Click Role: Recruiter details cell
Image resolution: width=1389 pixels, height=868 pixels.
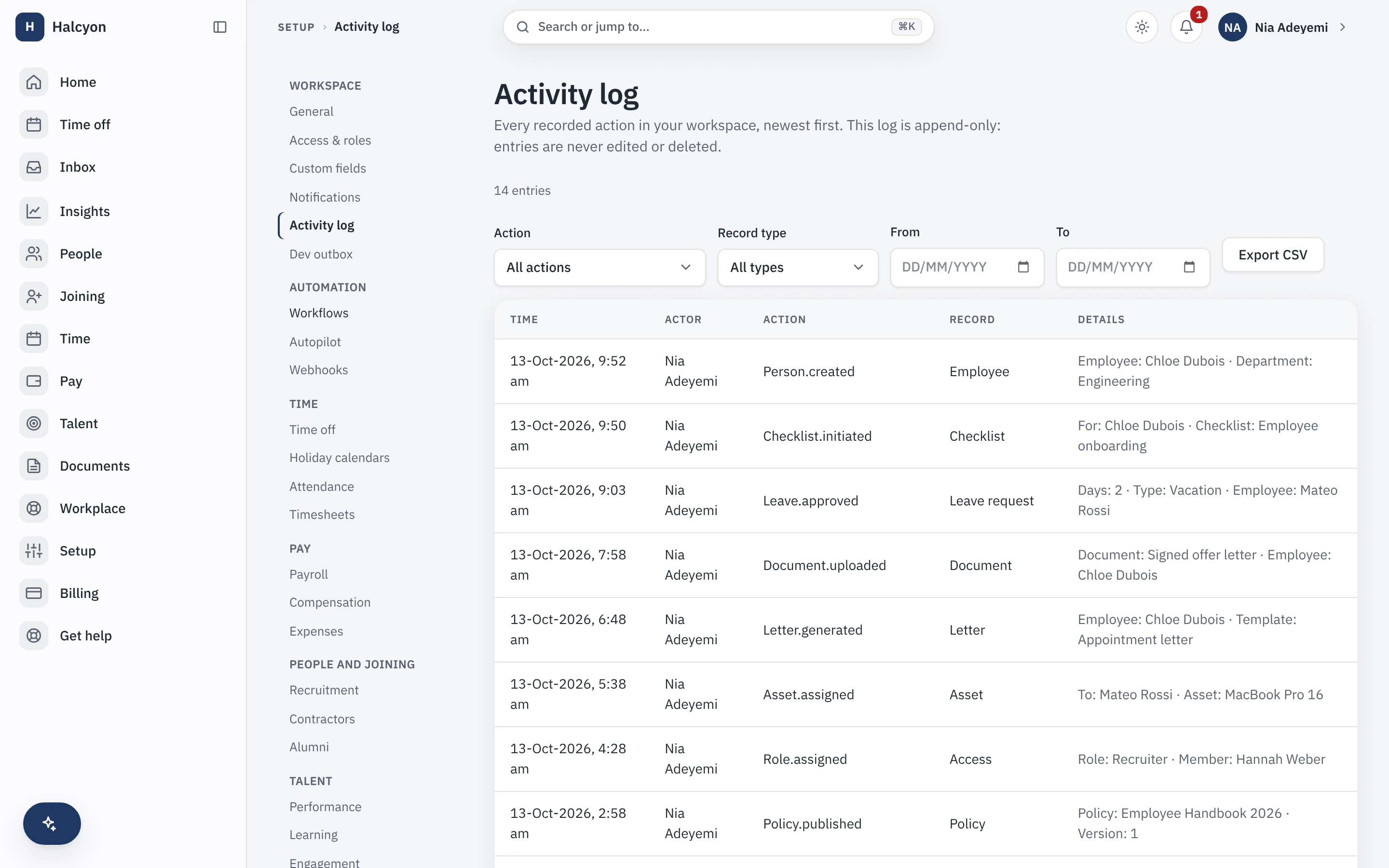(x=1201, y=759)
